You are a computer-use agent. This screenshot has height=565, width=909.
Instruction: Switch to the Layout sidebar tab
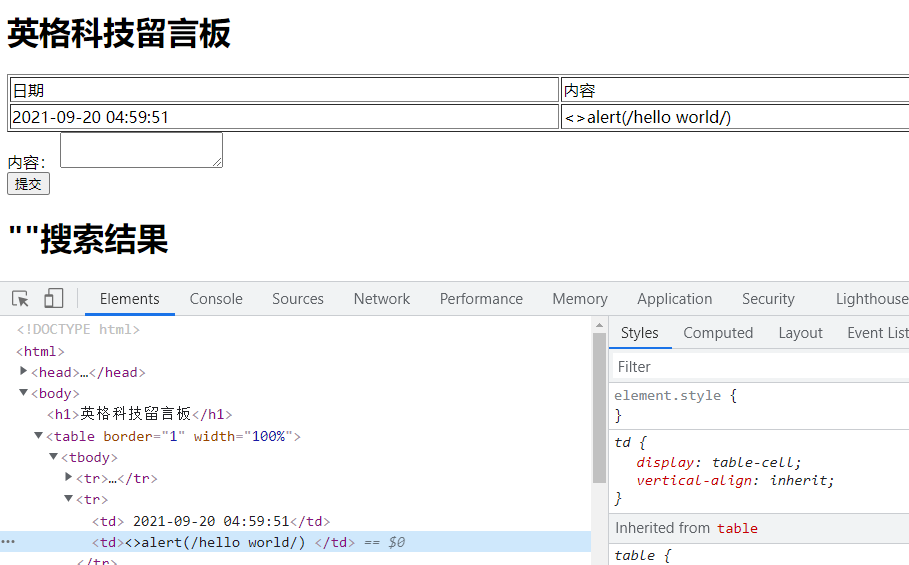pos(800,333)
